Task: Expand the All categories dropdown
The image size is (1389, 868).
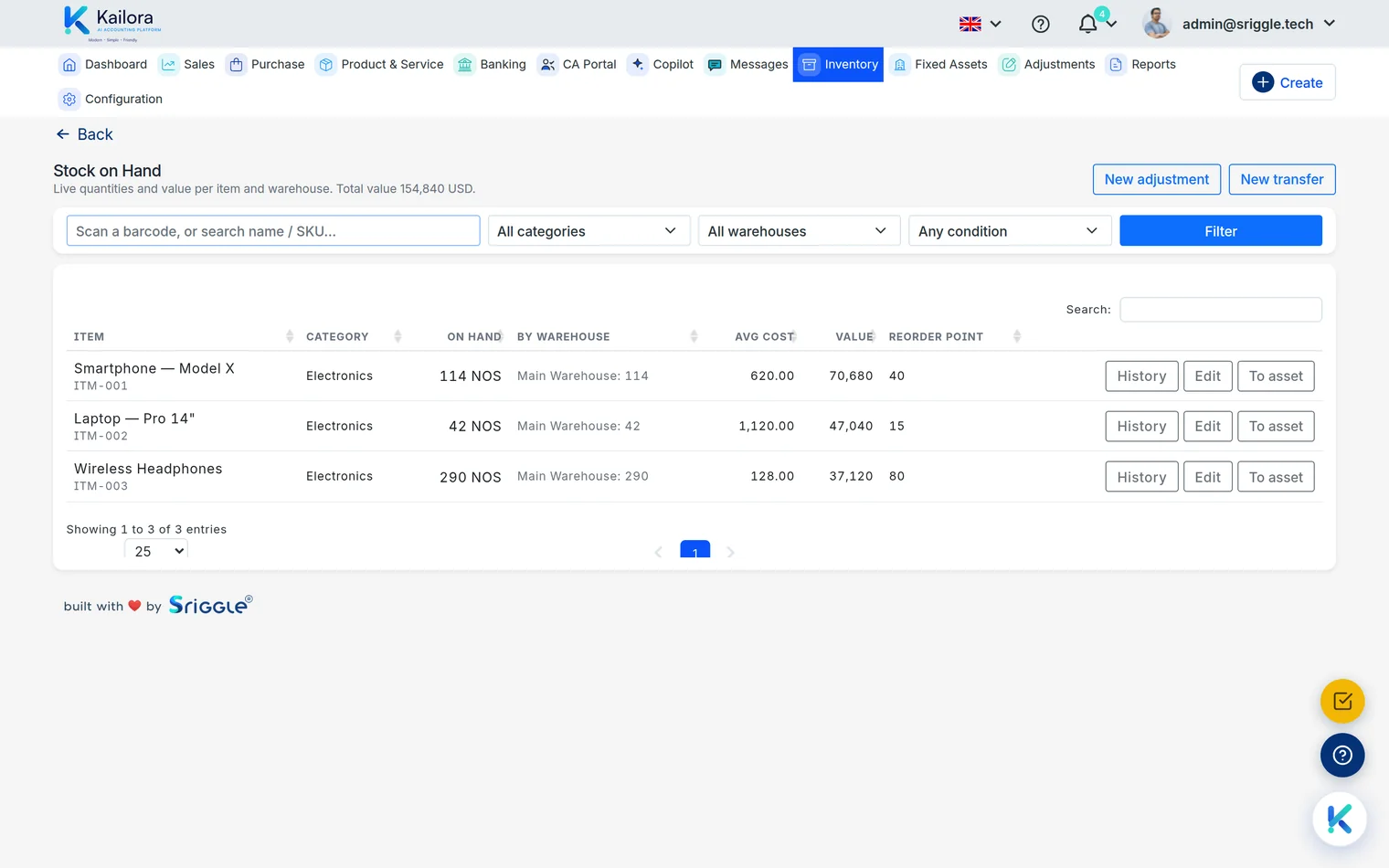Action: (x=588, y=231)
